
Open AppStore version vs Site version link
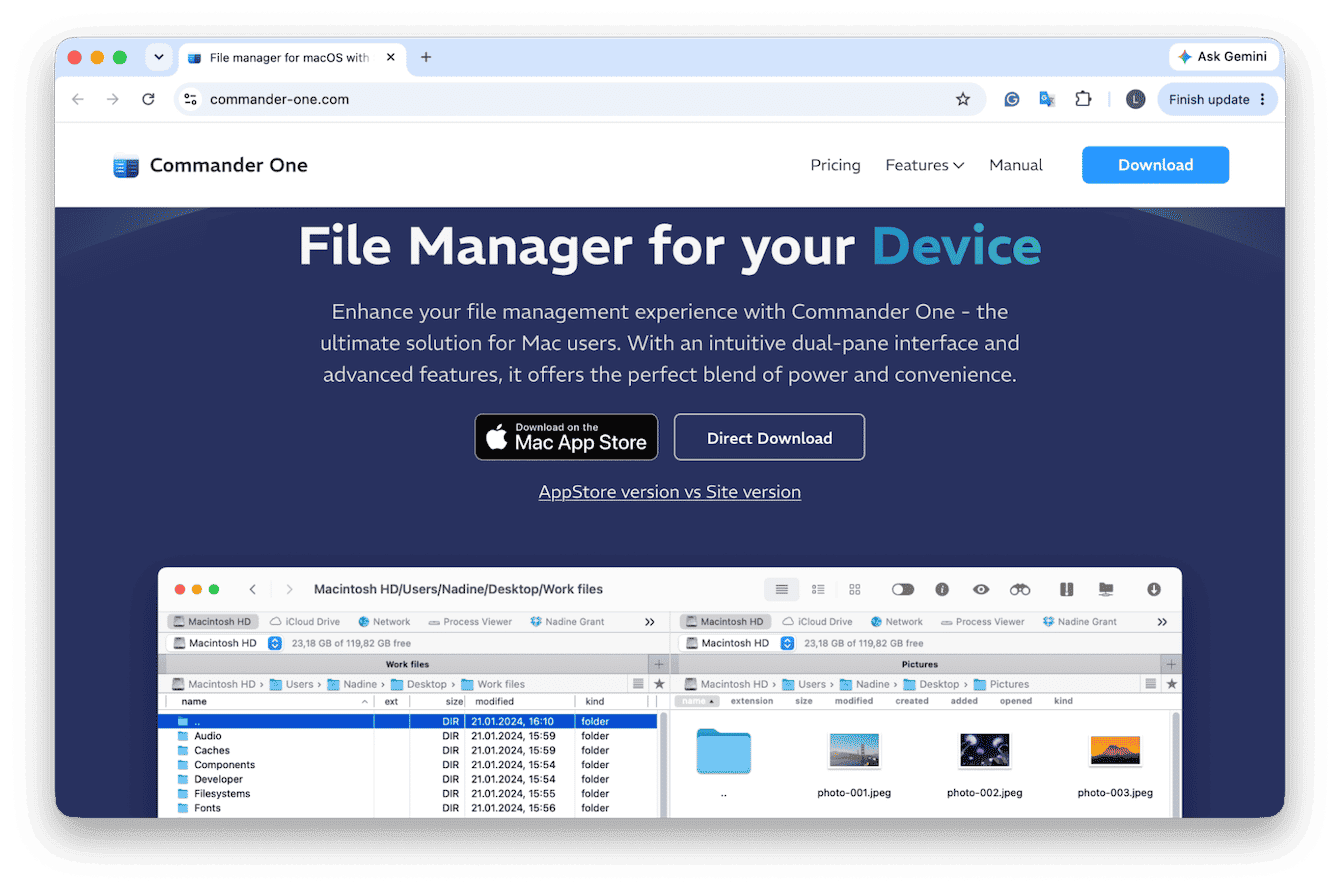[x=669, y=492]
